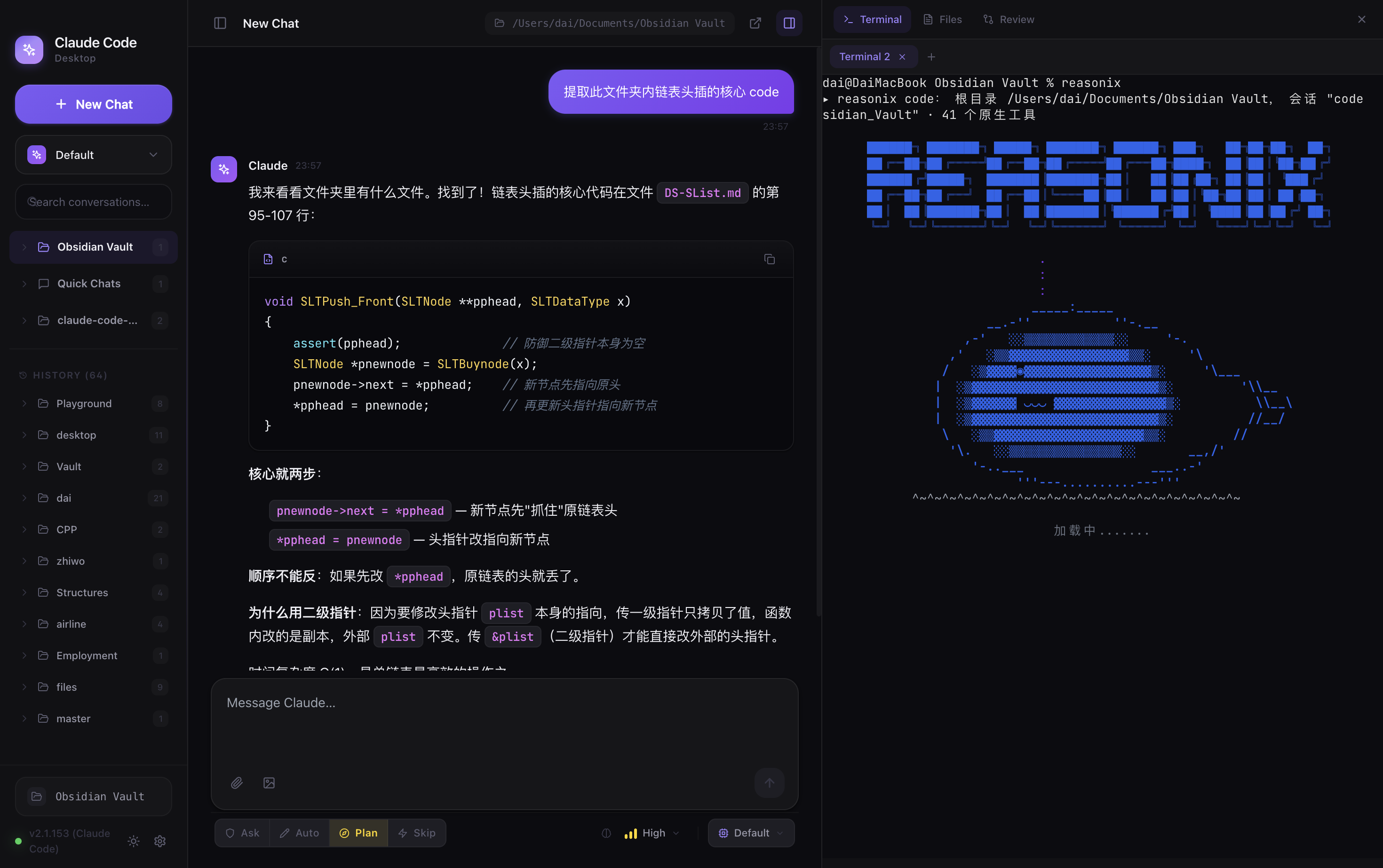
Task: Toggle the right side panel icon
Action: [789, 23]
